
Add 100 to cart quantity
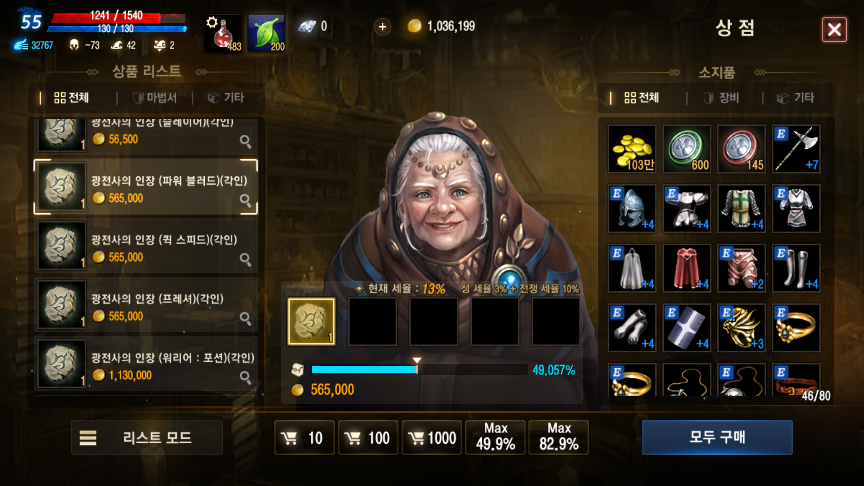[368, 438]
